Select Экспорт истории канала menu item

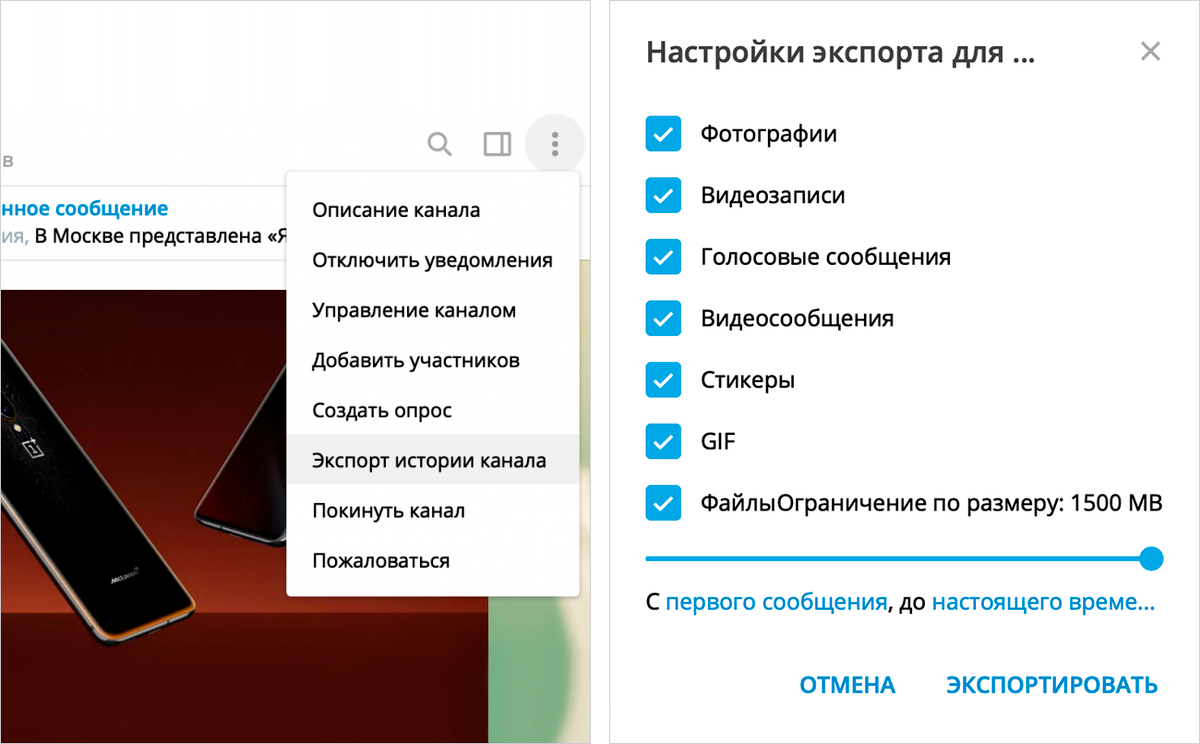pyautogui.click(x=429, y=461)
